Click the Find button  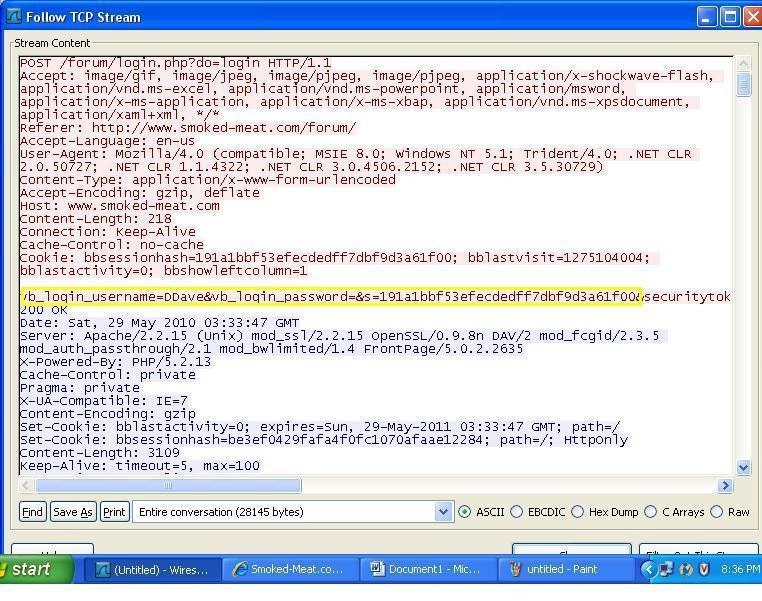(32, 512)
